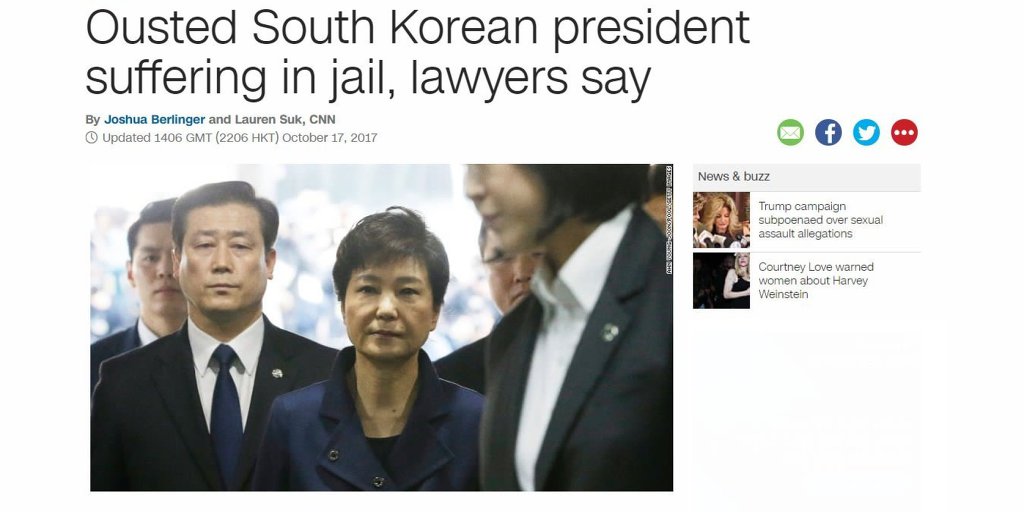1024x512 pixels.
Task: Open more sharing options with red ellipsis icon
Action: pos(904,133)
